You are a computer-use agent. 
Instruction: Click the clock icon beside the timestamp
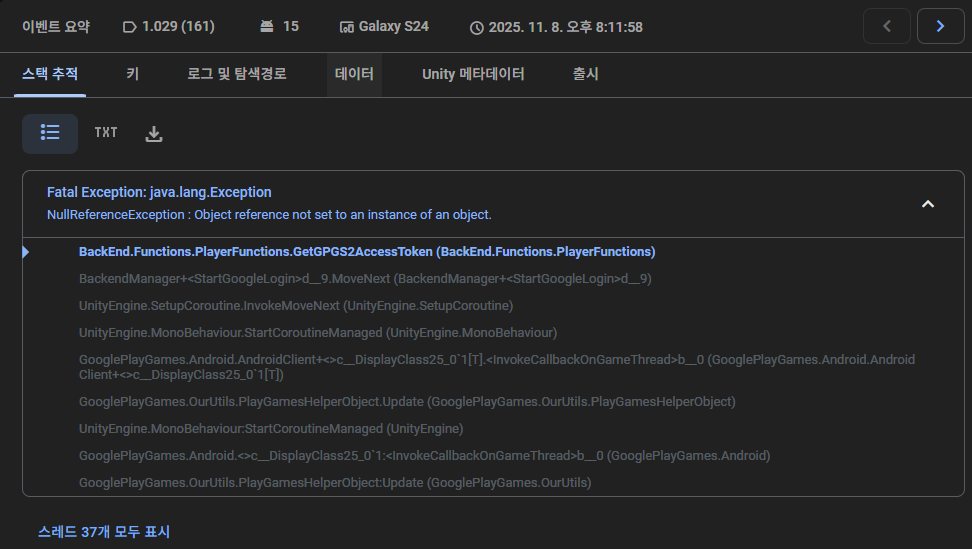(476, 28)
